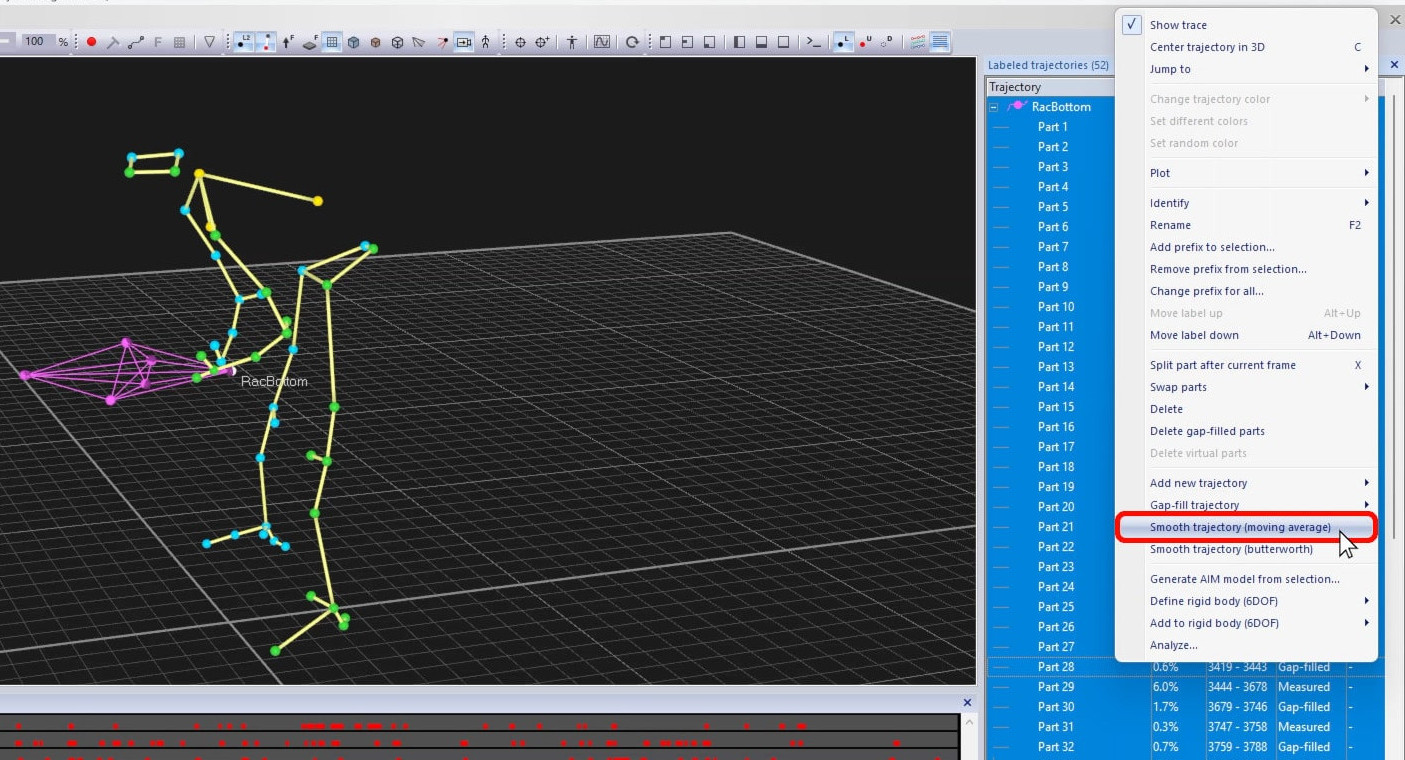Viewport: 1405px width, 760px height.
Task: Toggle the grid display toolbar button
Action: tap(331, 42)
